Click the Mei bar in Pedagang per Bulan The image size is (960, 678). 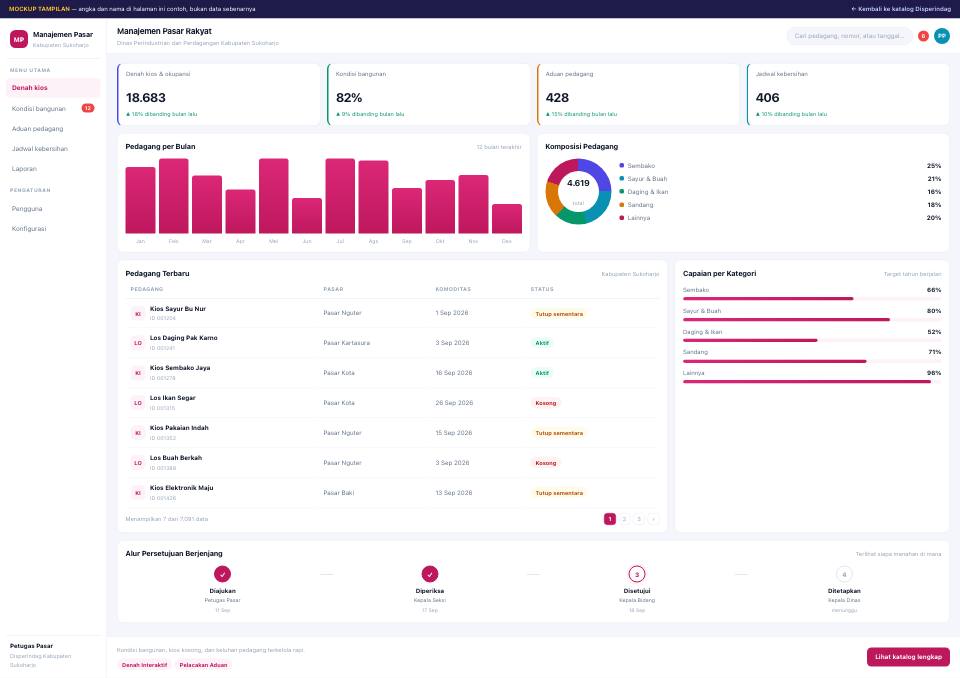tap(274, 196)
